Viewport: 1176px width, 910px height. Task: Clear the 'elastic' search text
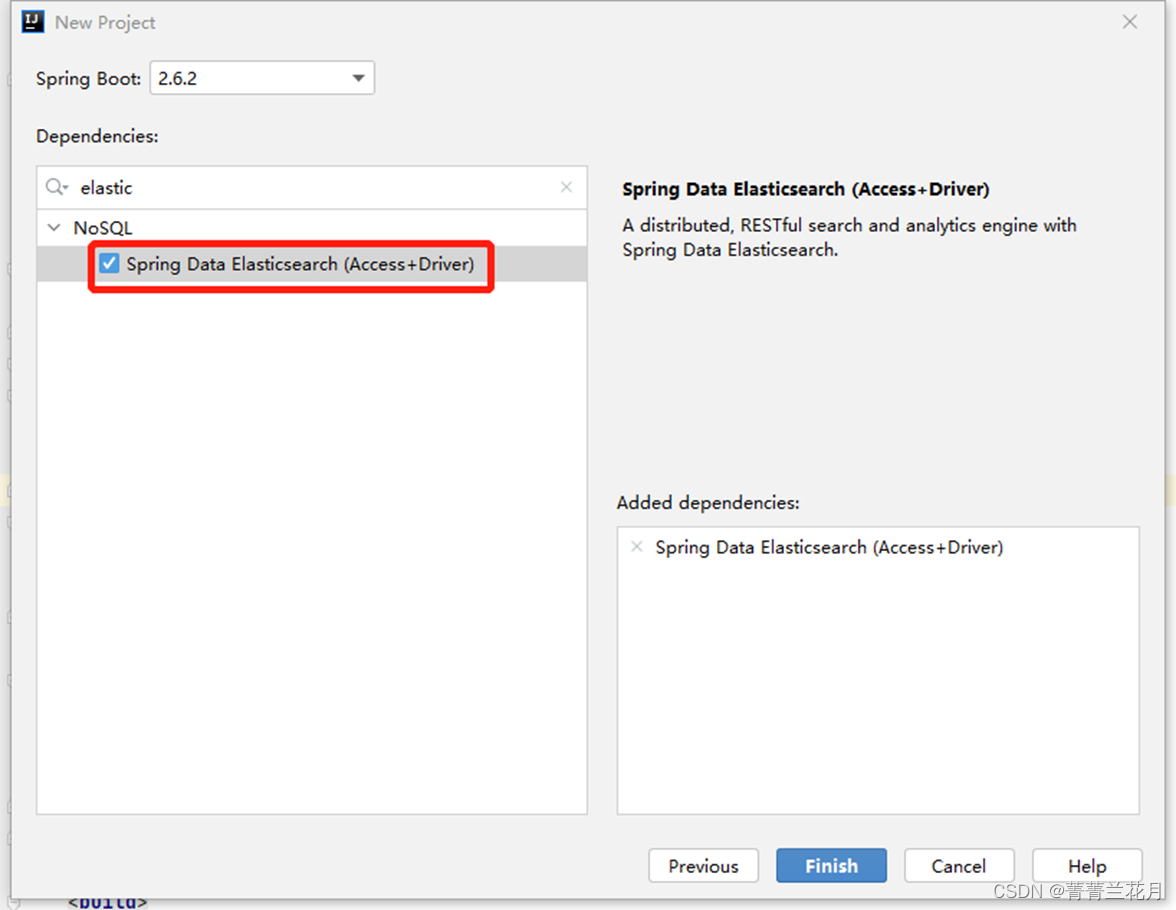coord(566,187)
